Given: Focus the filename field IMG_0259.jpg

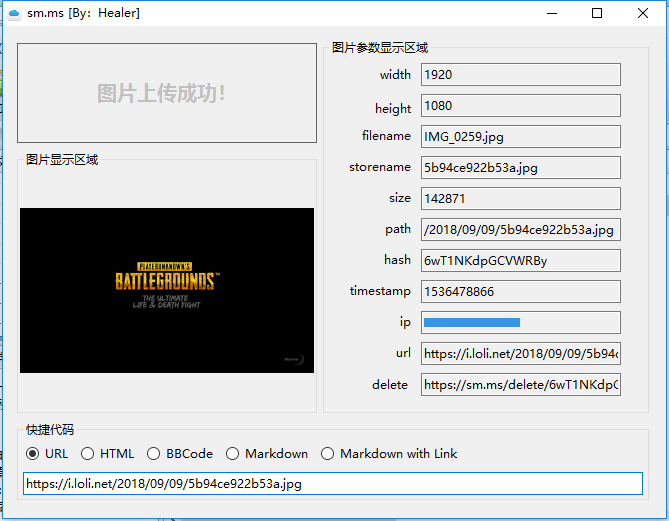Looking at the screenshot, I should (x=521, y=137).
